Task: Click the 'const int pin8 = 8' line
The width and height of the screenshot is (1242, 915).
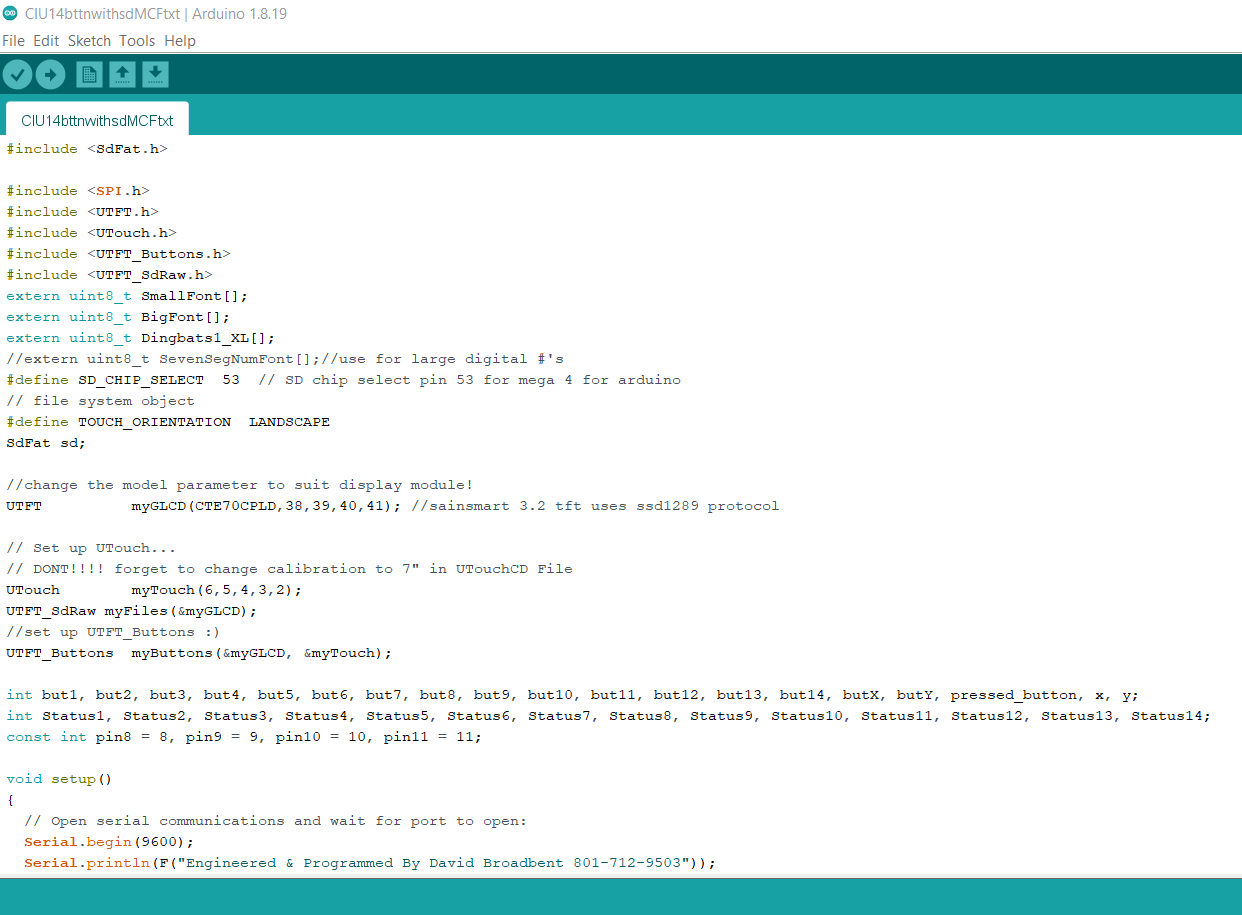Action: coord(244,737)
